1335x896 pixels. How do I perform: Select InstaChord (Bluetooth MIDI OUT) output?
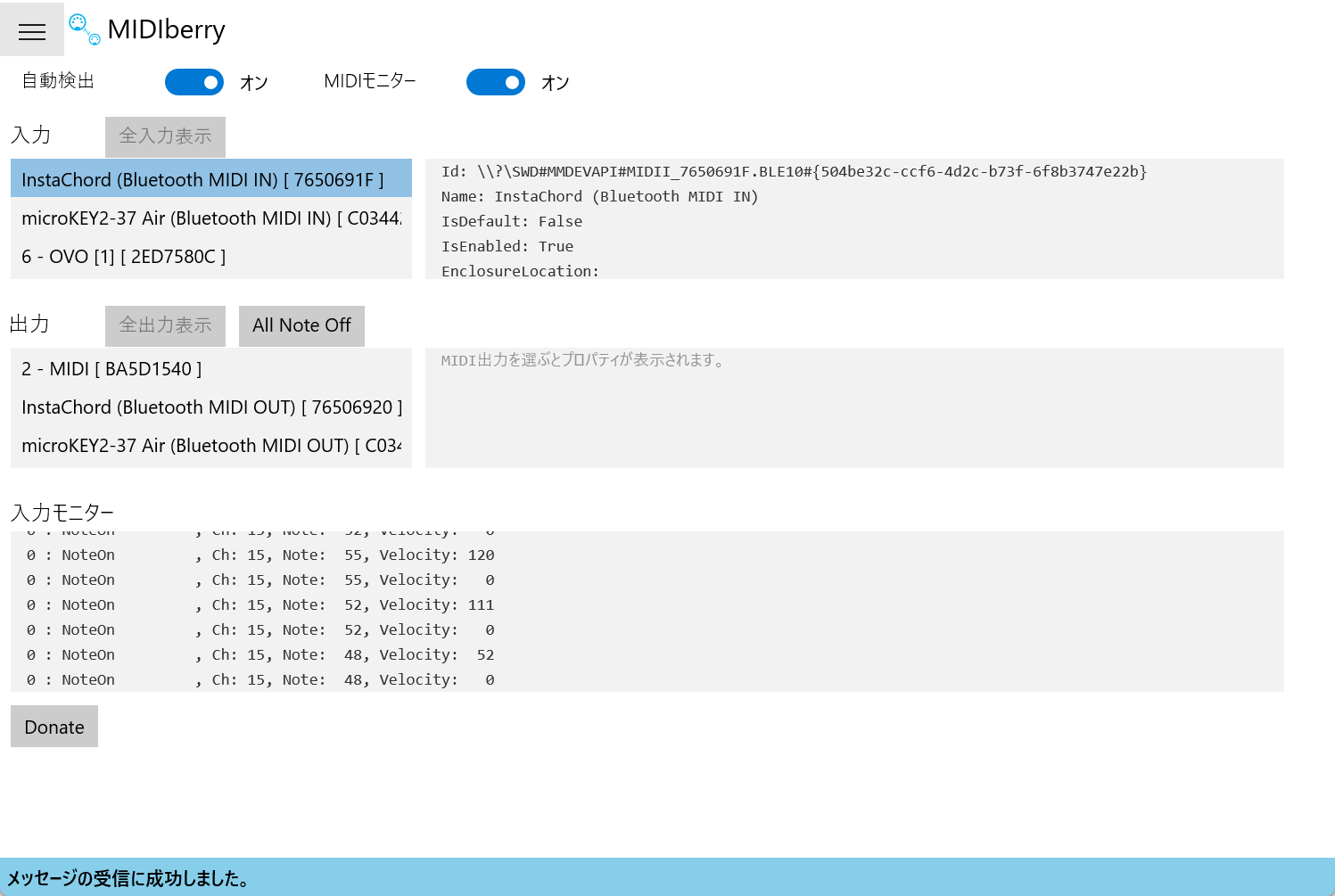coord(211,407)
